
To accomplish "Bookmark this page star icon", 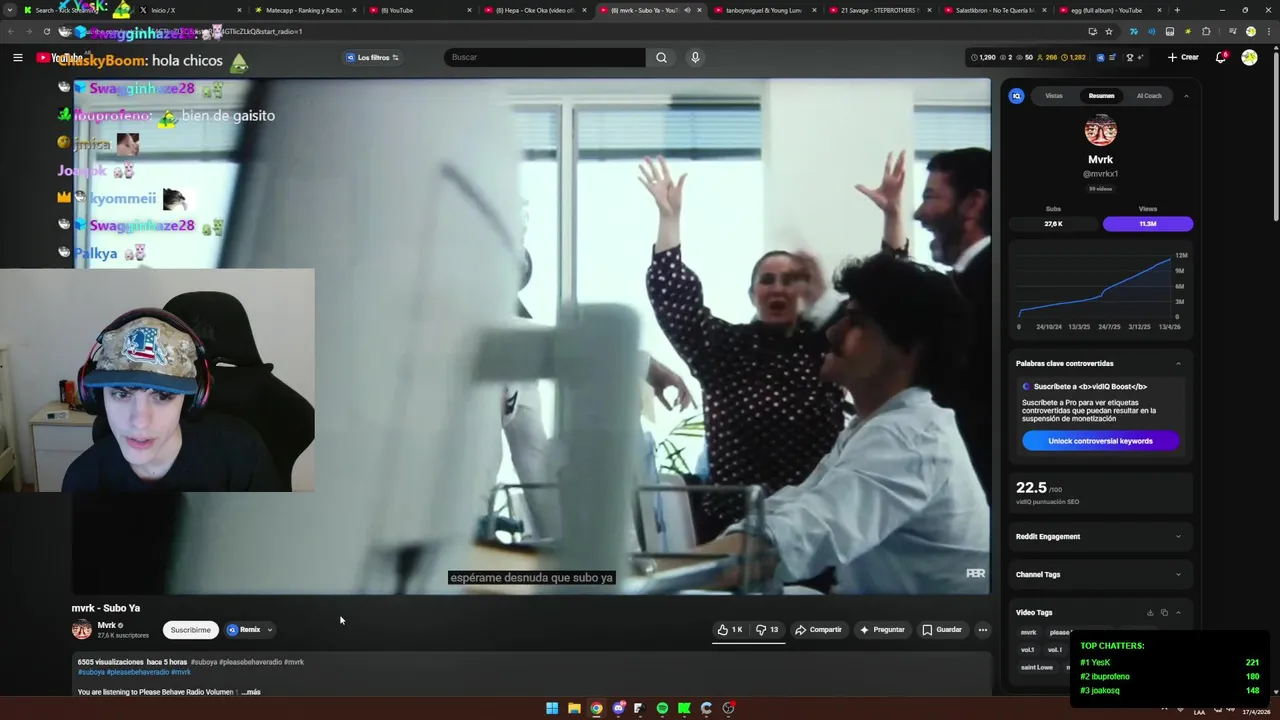I will click(x=1109, y=31).
